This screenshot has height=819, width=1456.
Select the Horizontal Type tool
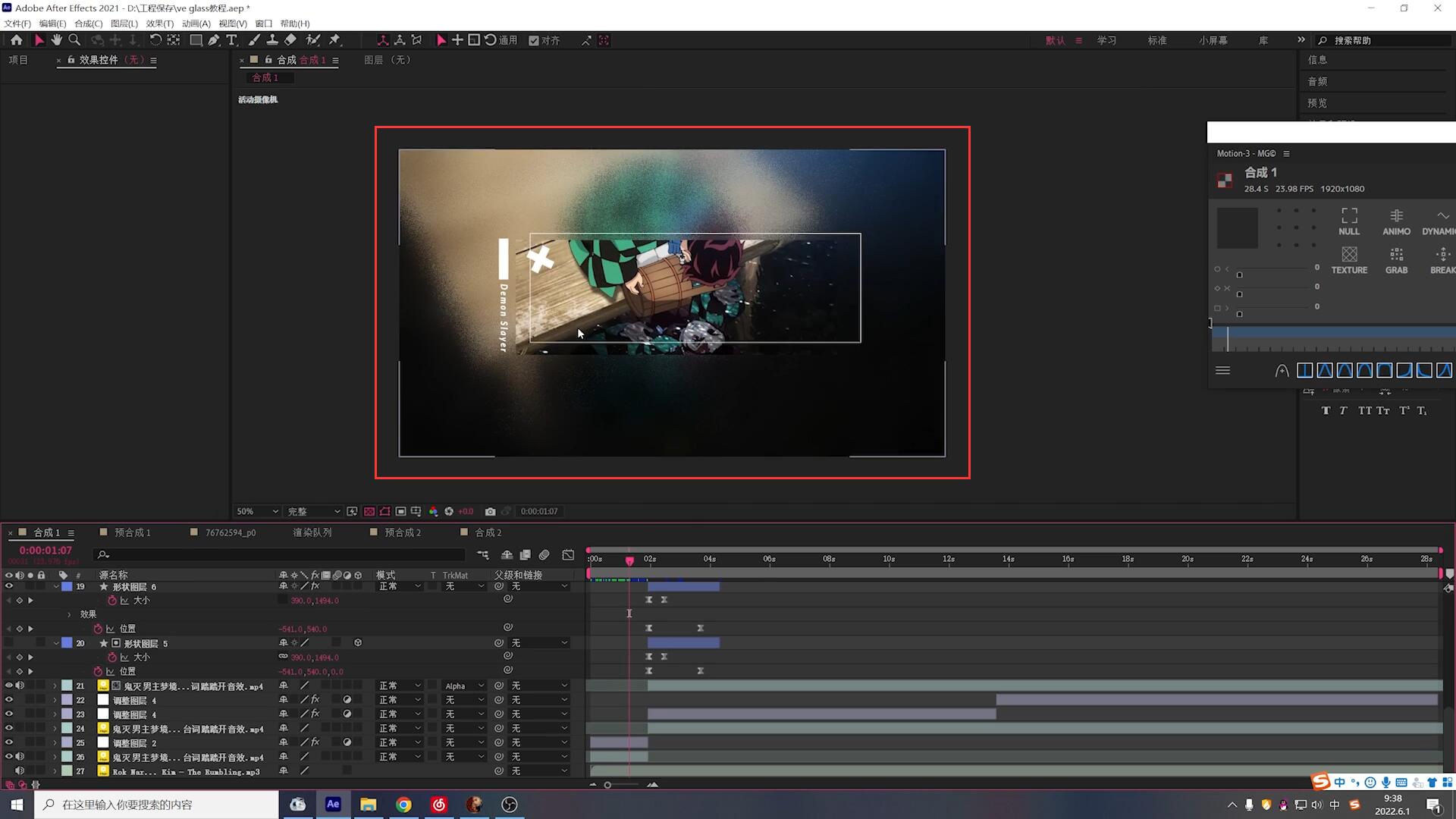point(232,40)
